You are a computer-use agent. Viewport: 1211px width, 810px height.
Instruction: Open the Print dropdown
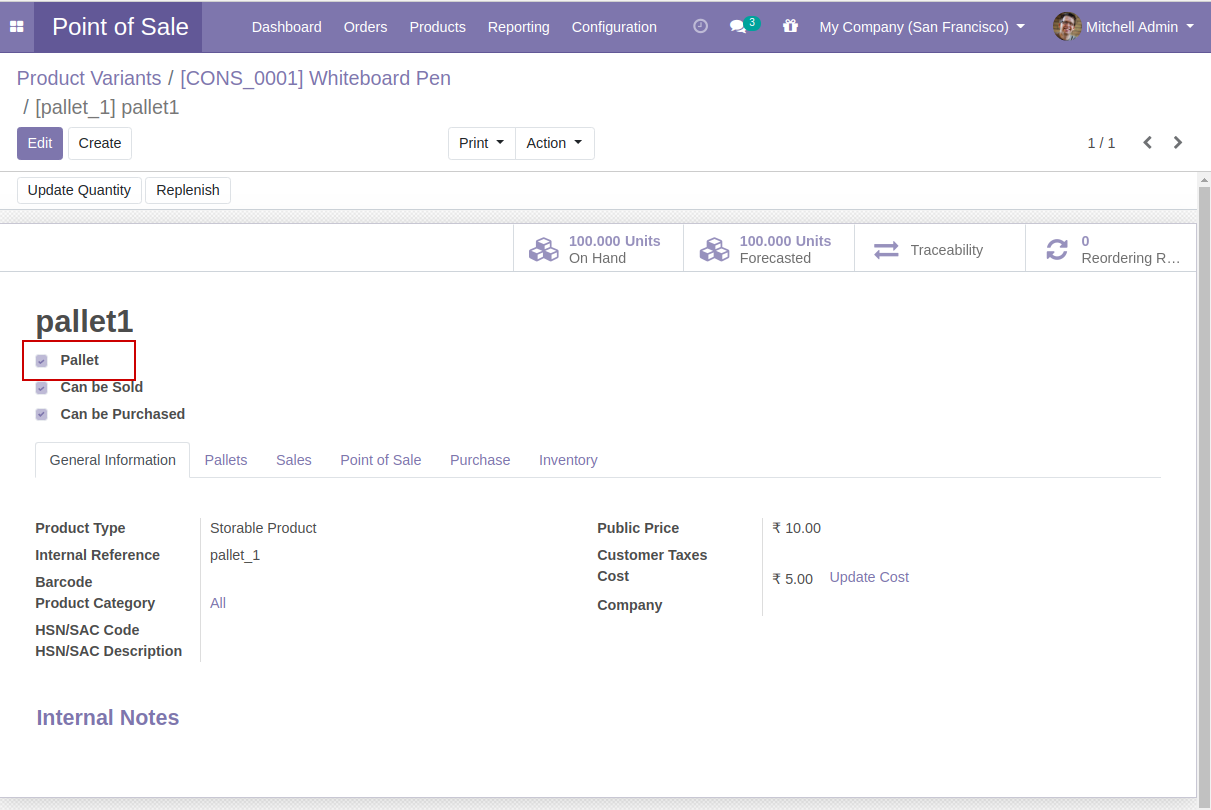tap(482, 143)
